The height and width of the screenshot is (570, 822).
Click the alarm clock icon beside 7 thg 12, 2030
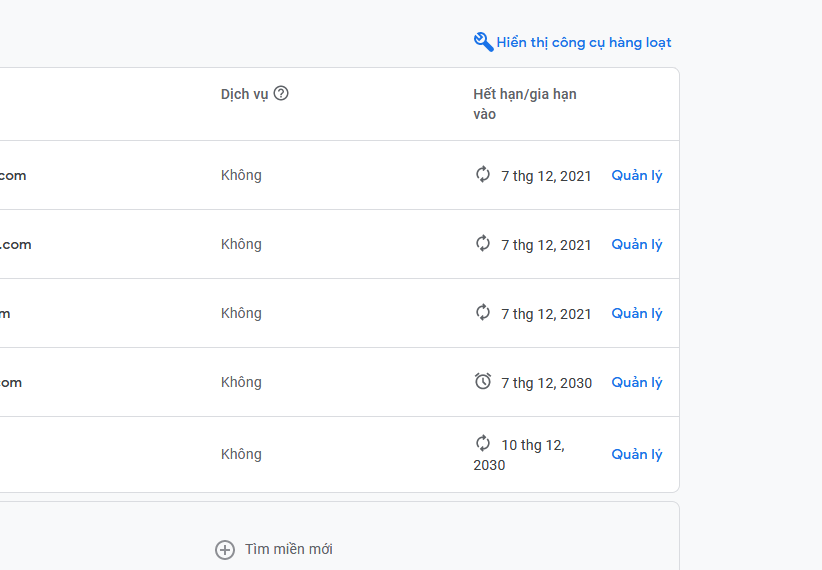tap(483, 382)
